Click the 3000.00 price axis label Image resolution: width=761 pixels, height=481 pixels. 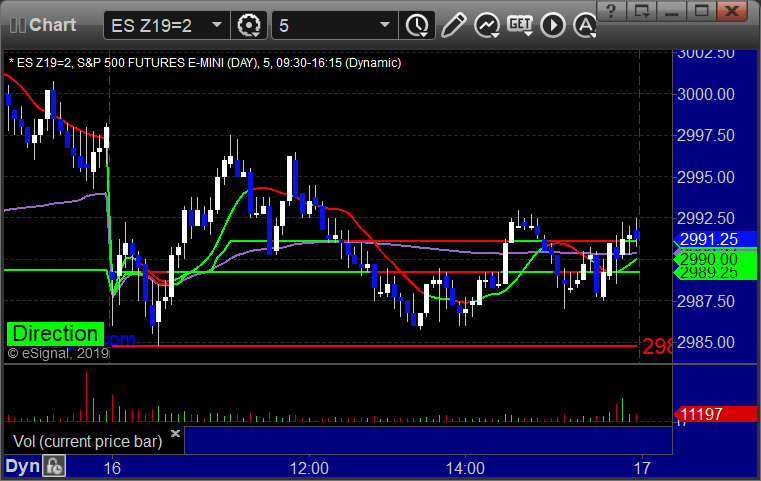[x=706, y=94]
